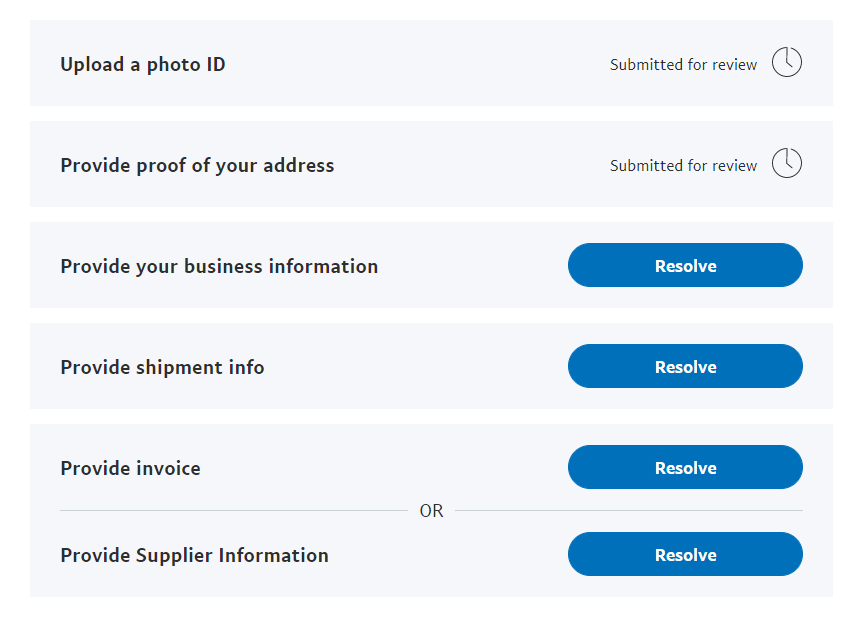Click empty middle space in business information card
The width and height of the screenshot is (859, 620).
(x=470, y=266)
